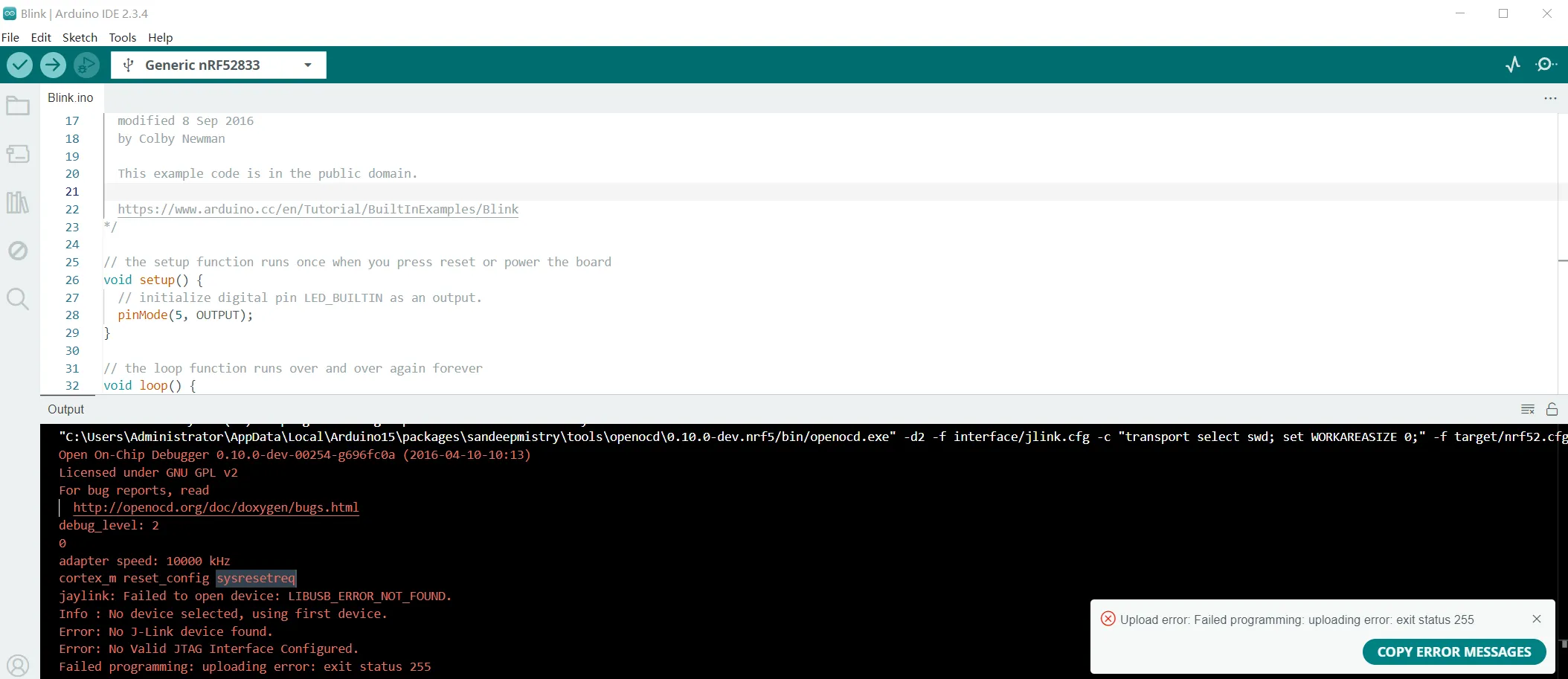Open the Library Manager sidebar
This screenshot has height=679, width=1568.
click(x=18, y=202)
